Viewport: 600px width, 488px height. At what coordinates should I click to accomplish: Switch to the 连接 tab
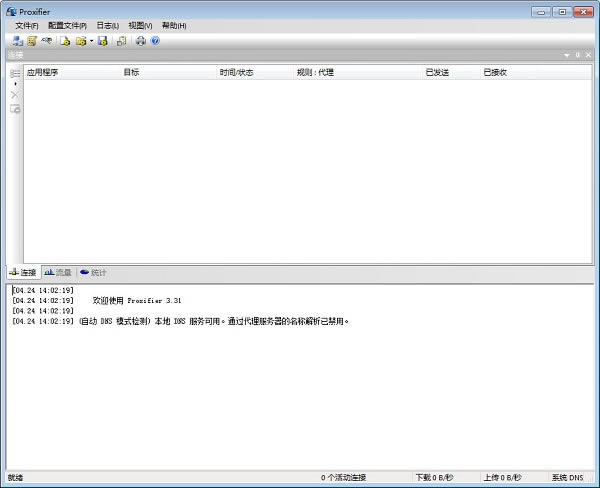tap(23, 273)
